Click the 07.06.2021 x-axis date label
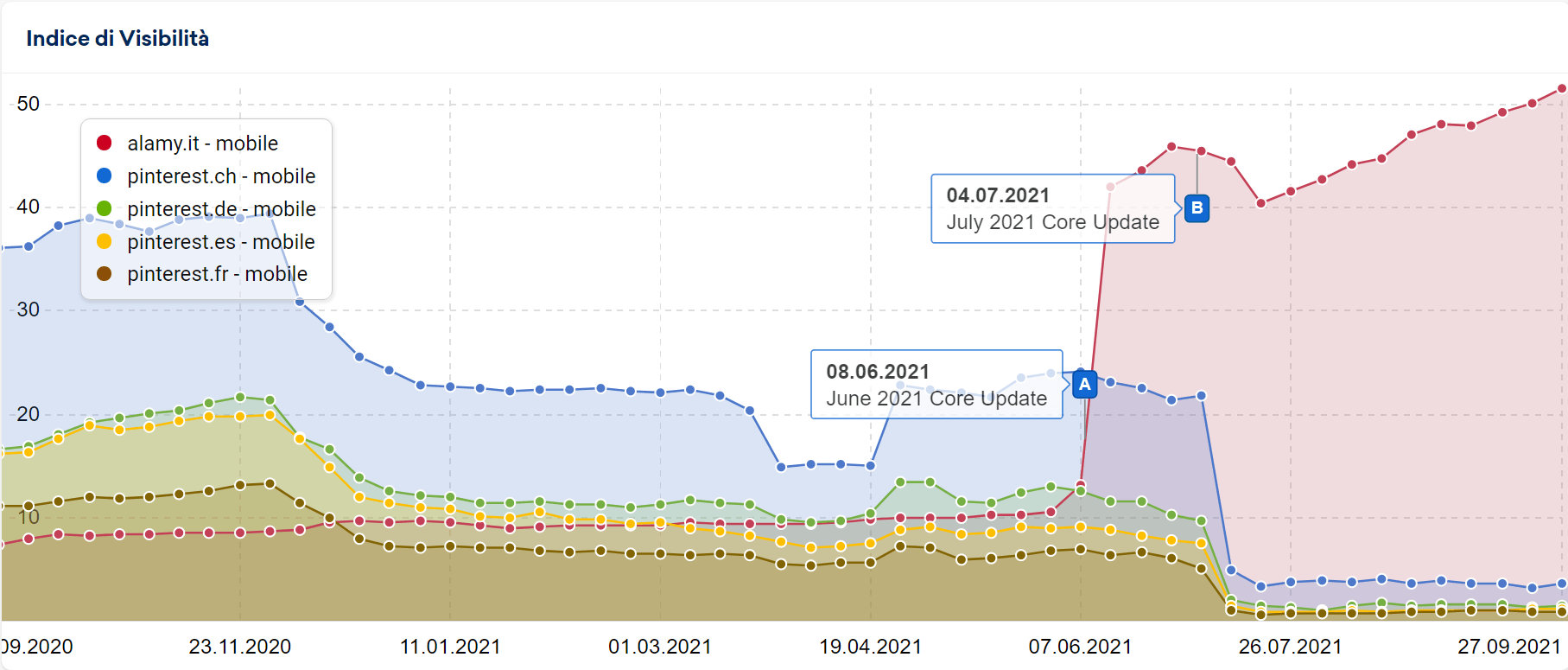The image size is (1568, 670). (1080, 647)
